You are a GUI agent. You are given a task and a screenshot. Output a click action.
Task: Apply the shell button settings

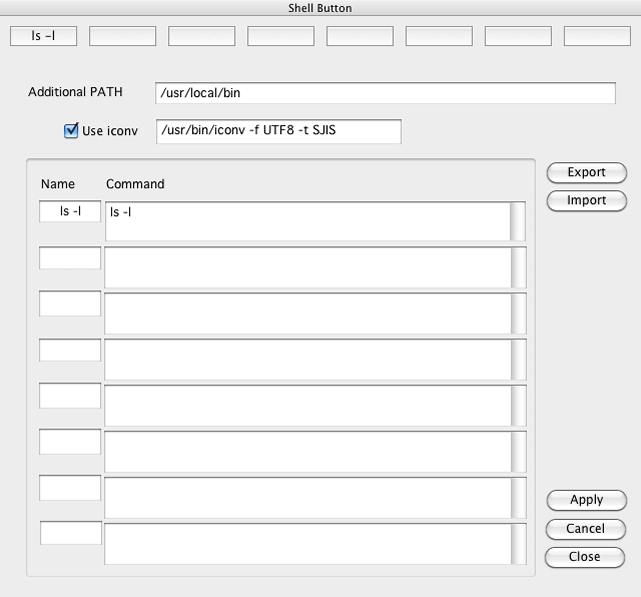pyautogui.click(x=587, y=500)
